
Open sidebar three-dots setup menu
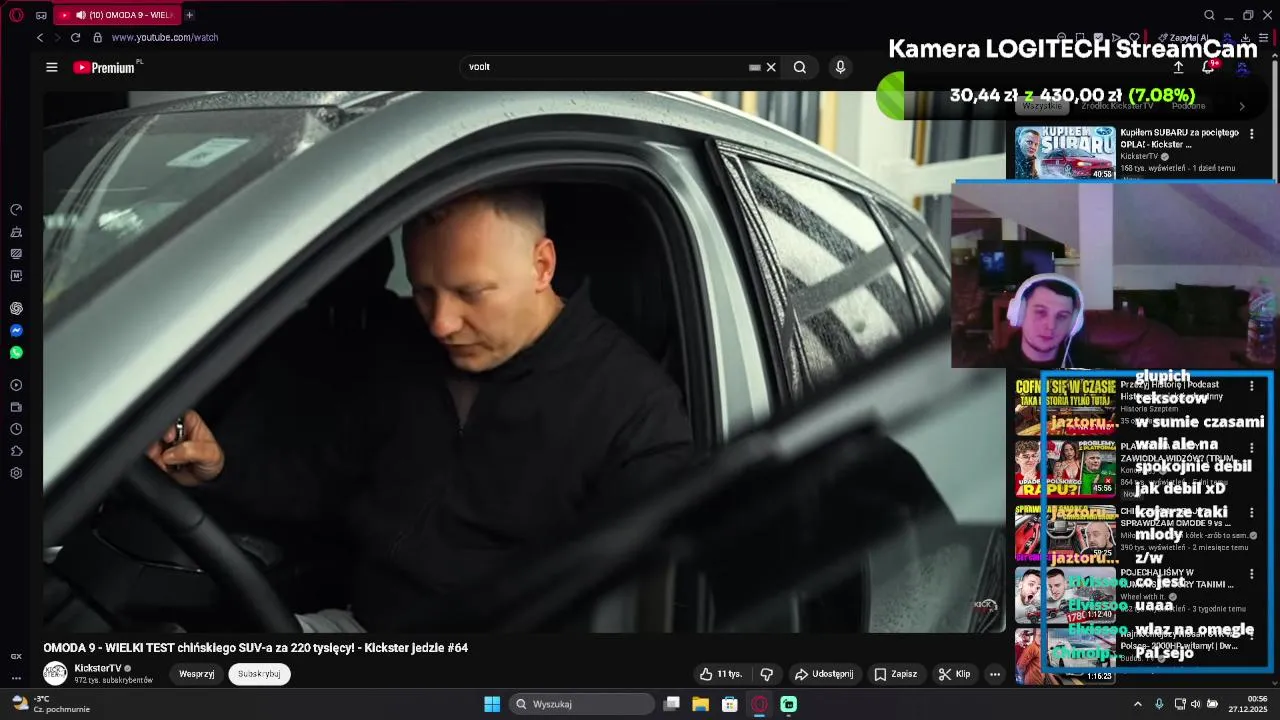pos(16,678)
